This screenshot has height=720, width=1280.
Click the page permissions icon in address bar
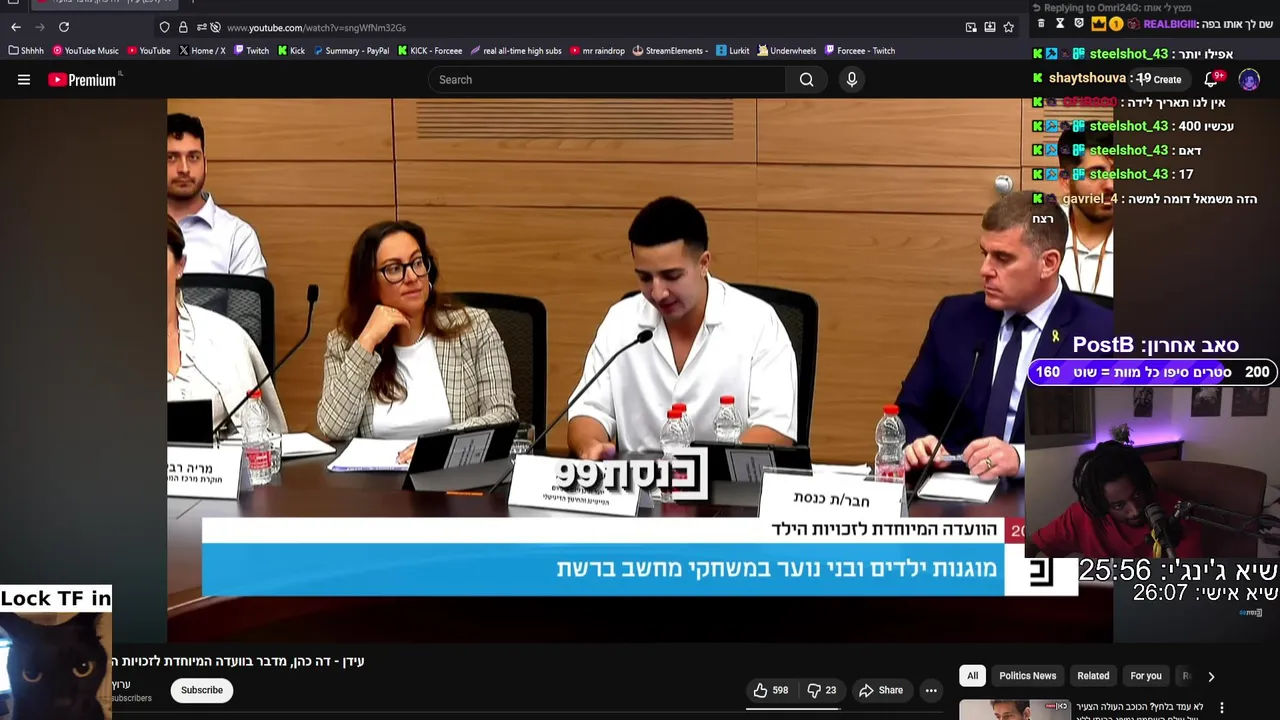[x=202, y=27]
